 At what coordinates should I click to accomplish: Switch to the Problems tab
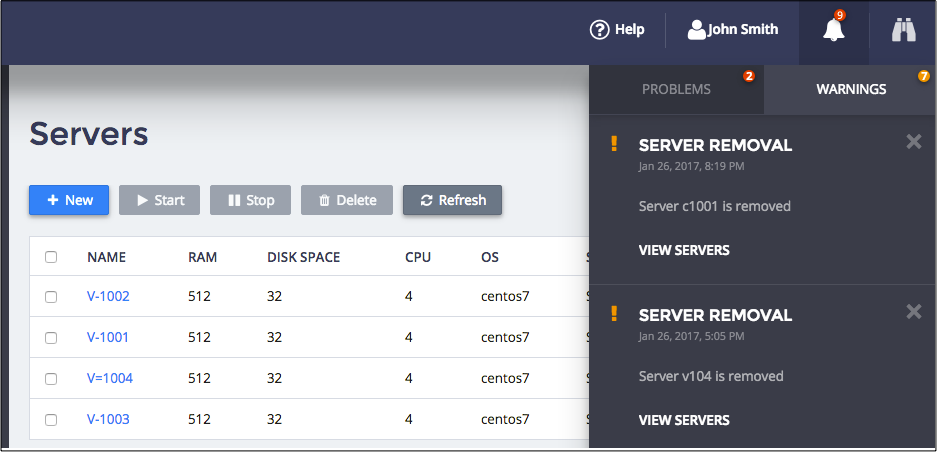pos(676,89)
